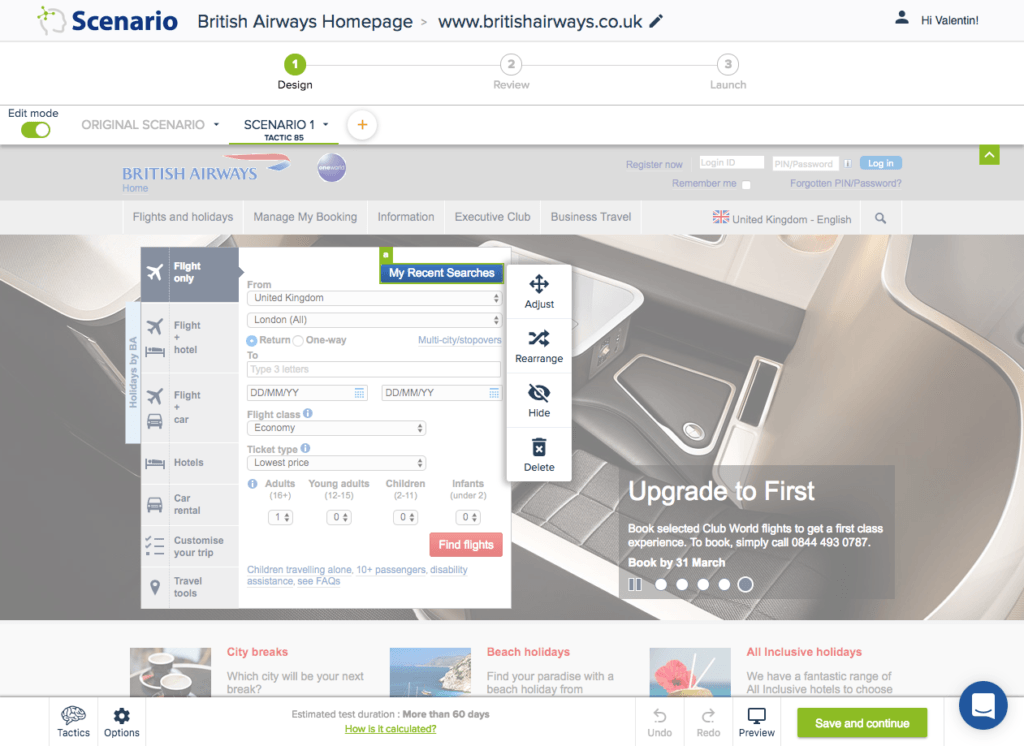
Task: Click the Flight class info icon
Action: [308, 414]
